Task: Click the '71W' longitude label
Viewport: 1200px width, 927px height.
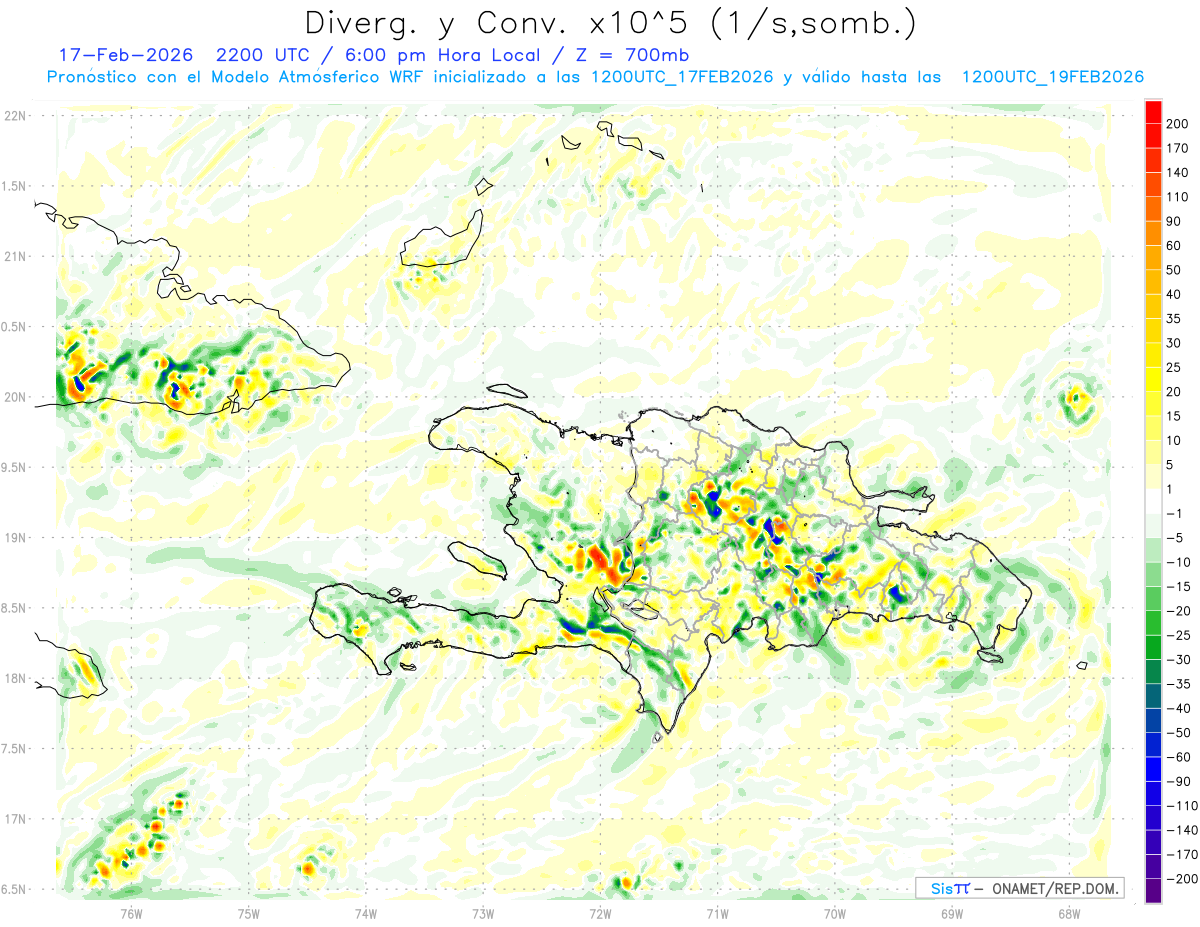Action: tap(717, 913)
